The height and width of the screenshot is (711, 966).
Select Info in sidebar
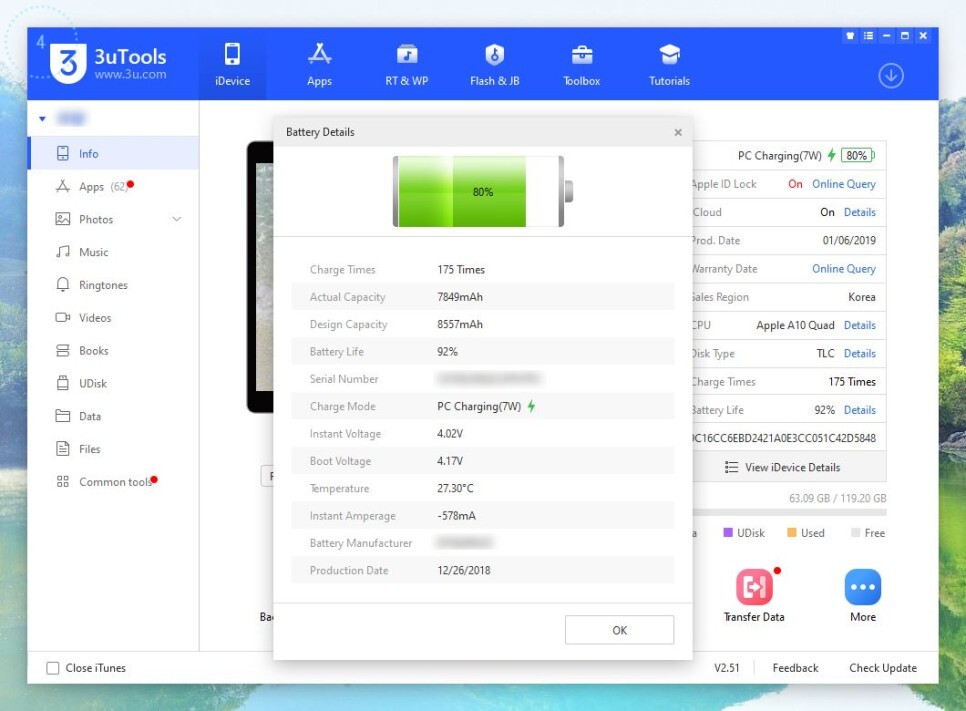tap(114, 153)
